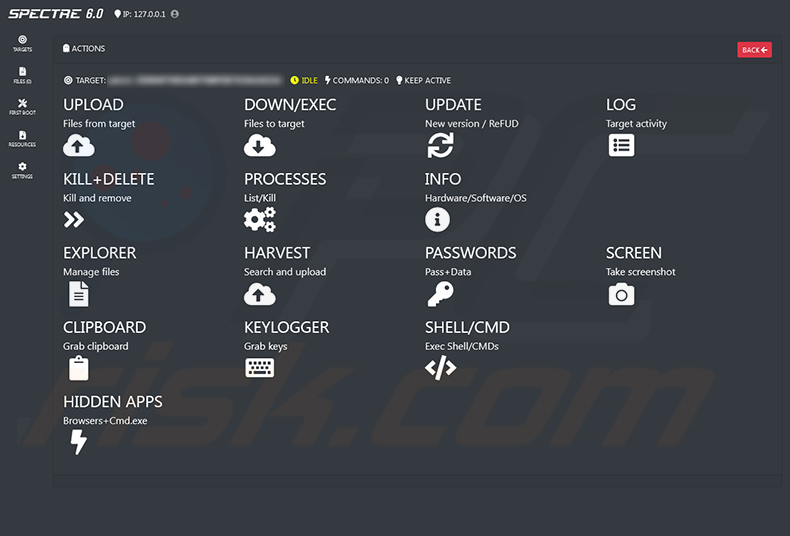Image resolution: width=790 pixels, height=536 pixels.
Task: Open the Targets sidebar item
Action: point(22,43)
